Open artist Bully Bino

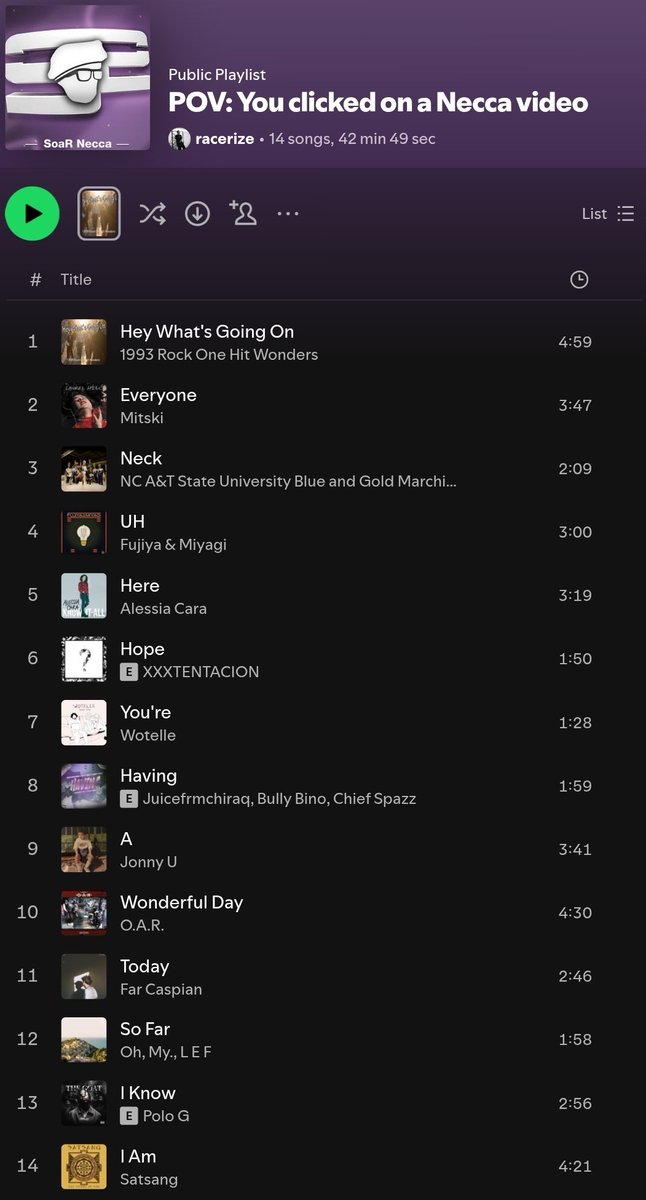(x=293, y=799)
